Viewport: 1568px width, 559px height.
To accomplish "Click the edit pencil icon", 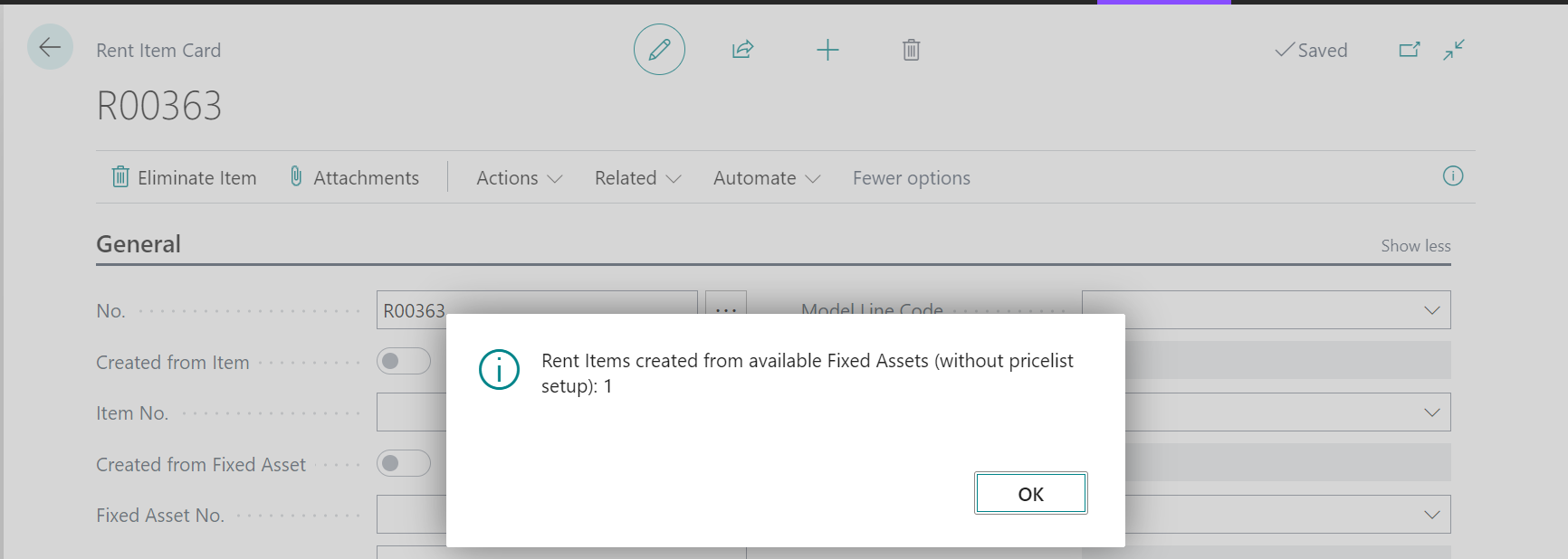I will tap(659, 50).
